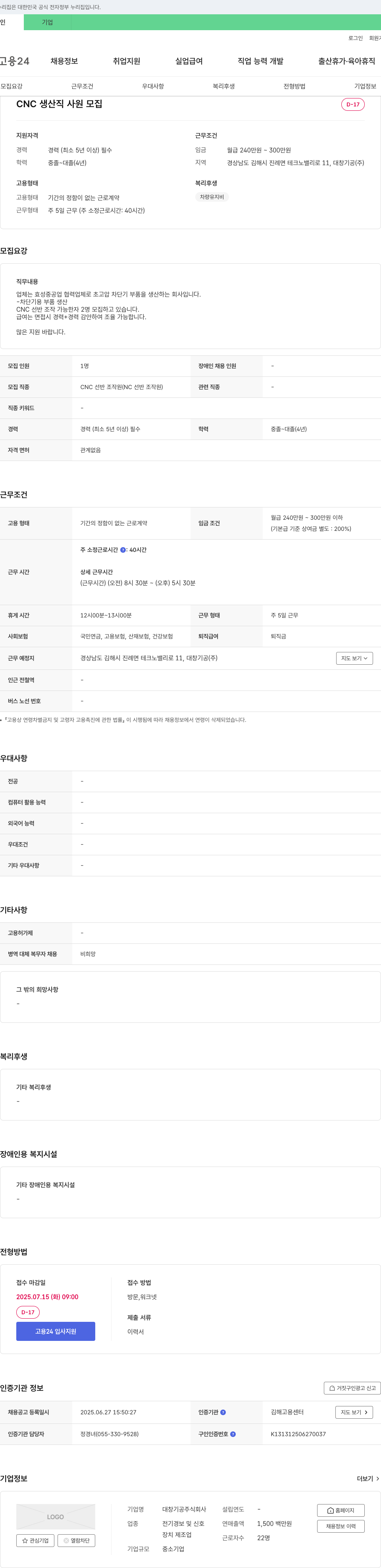Screen dimensions: 381x1568
Task: Click the help icon beside 인증기관
Action: click(x=223, y=1412)
